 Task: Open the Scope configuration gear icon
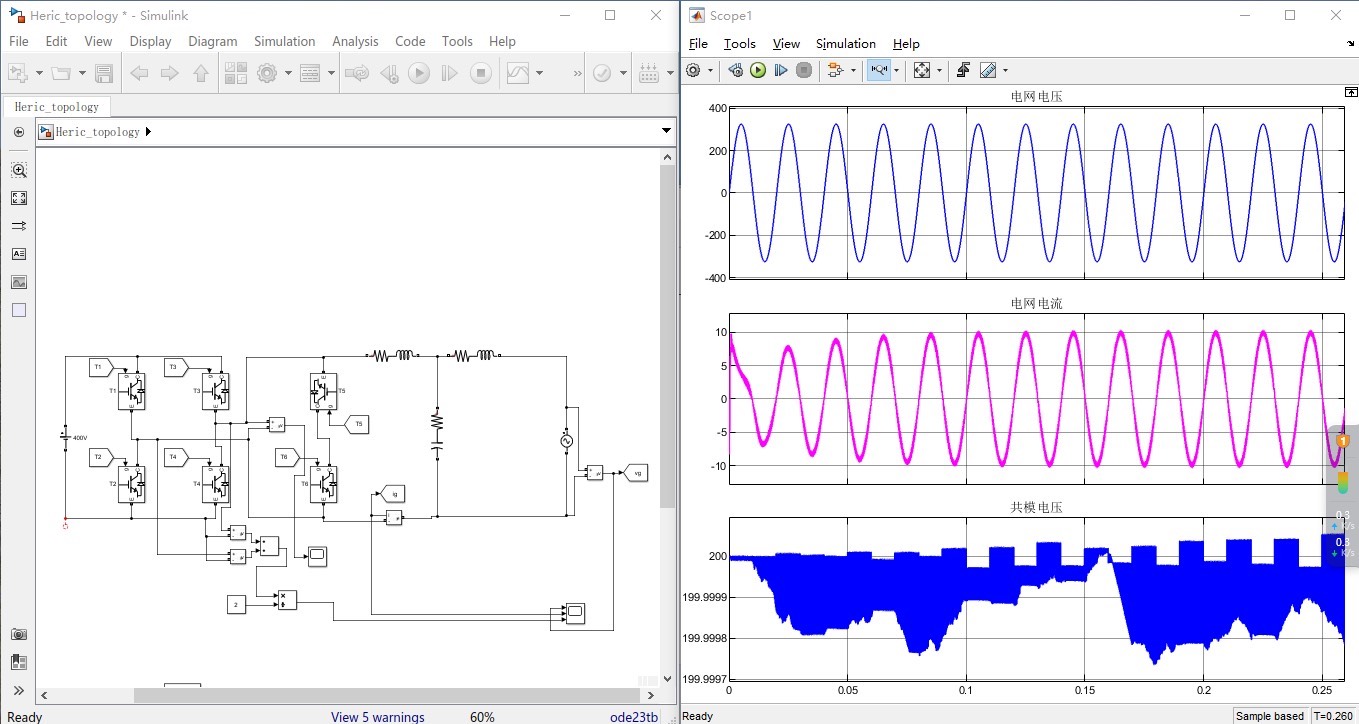[x=694, y=70]
